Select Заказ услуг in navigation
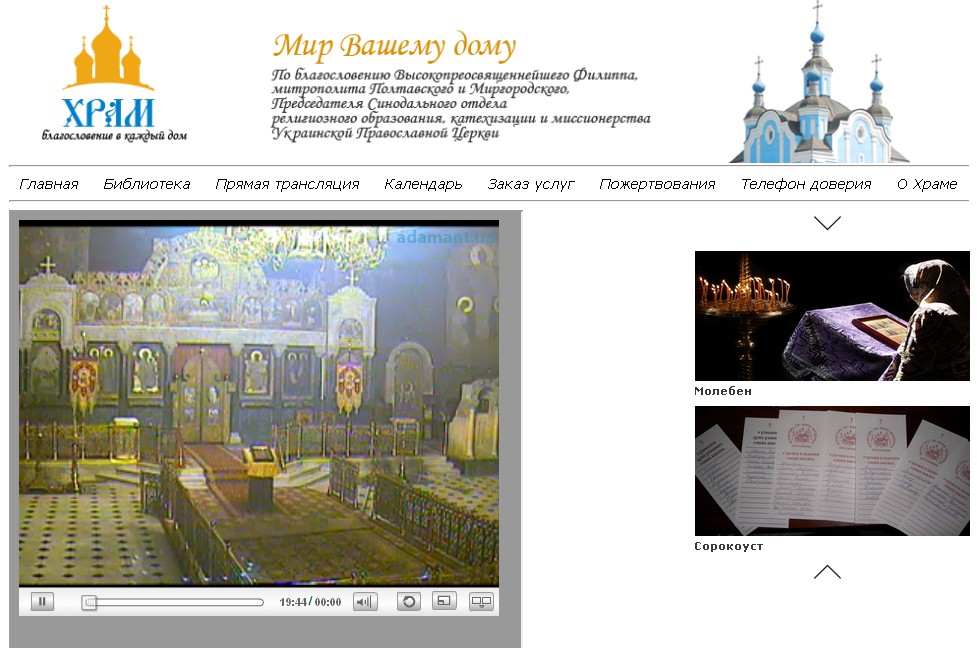Viewport: 977px width, 648px height. [531, 184]
